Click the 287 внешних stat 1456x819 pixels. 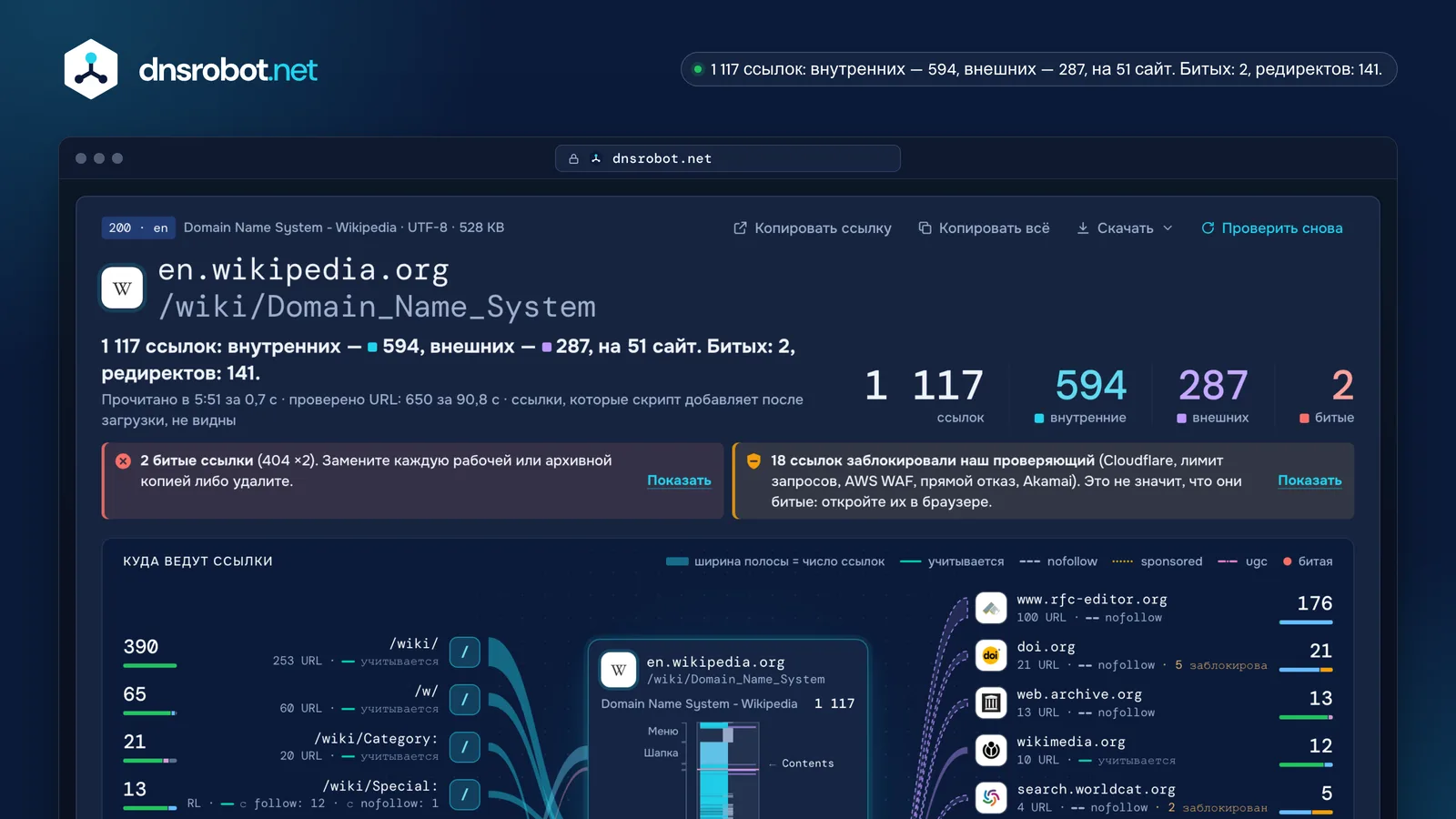tap(1213, 394)
